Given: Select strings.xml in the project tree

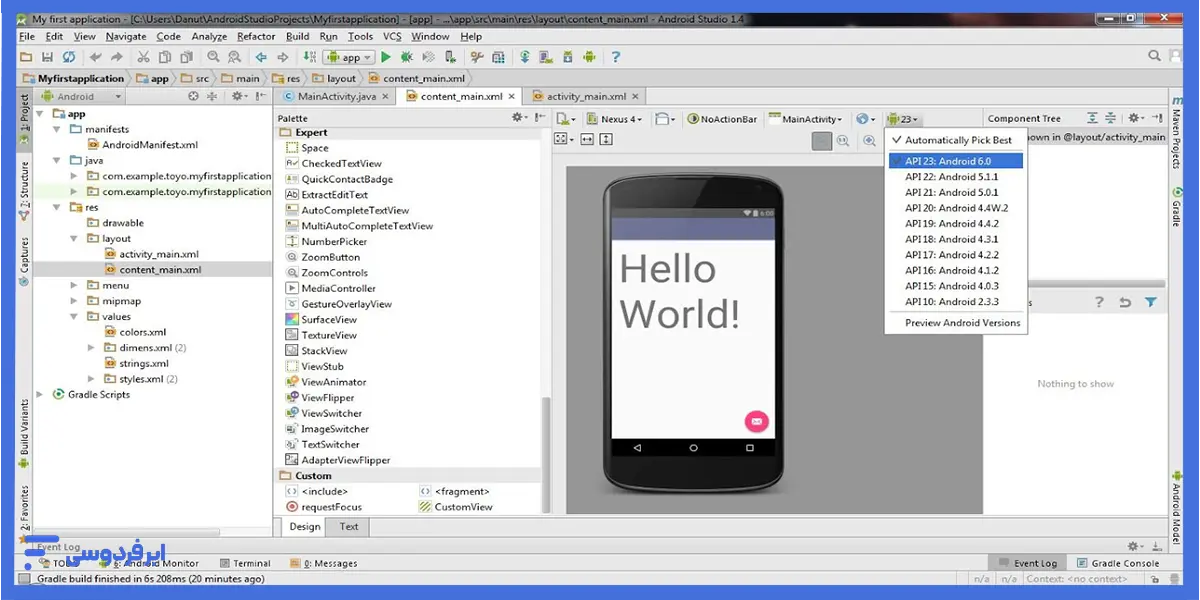Looking at the screenshot, I should [136, 364].
